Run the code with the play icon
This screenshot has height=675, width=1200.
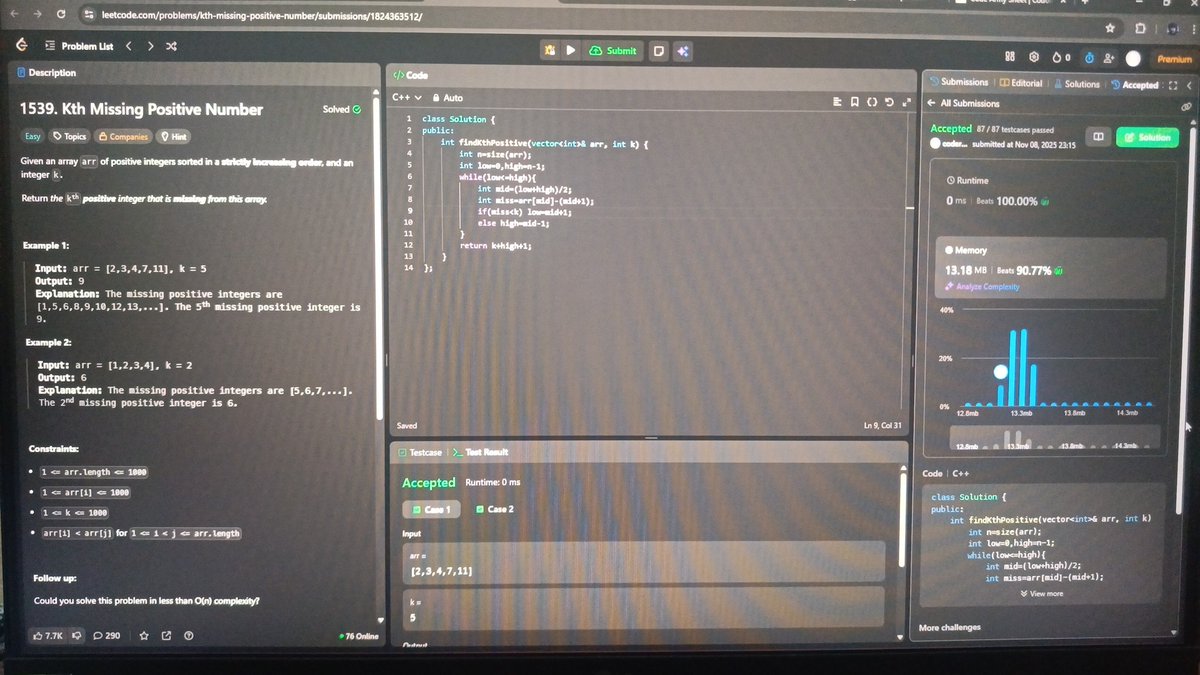pyautogui.click(x=571, y=50)
